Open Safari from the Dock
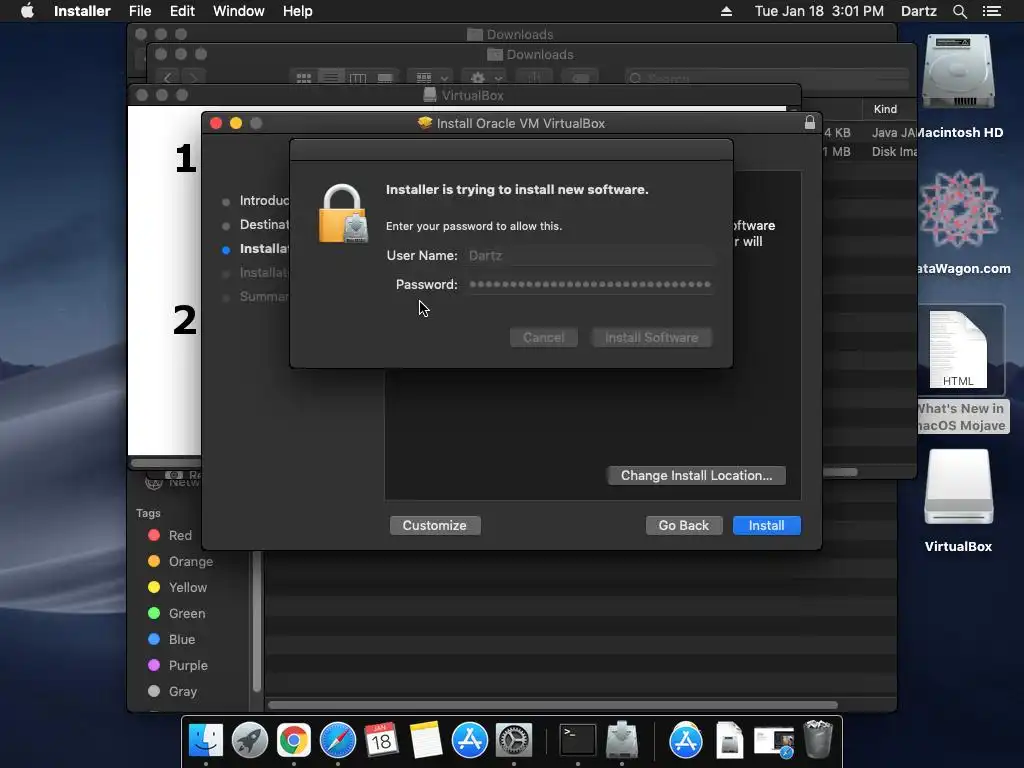 point(338,740)
